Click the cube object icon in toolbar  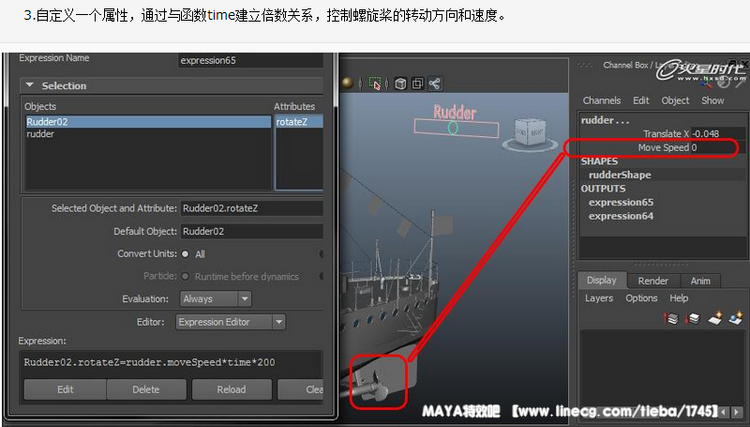pyautogui.click(x=401, y=84)
